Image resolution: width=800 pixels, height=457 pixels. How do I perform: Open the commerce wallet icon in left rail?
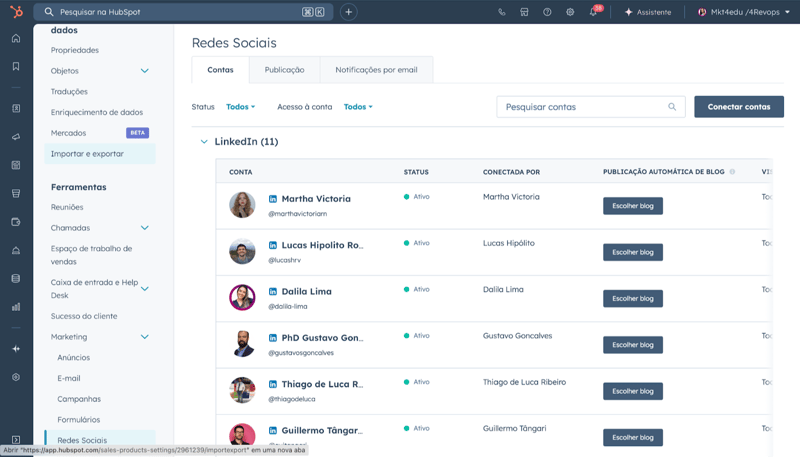pos(16,222)
